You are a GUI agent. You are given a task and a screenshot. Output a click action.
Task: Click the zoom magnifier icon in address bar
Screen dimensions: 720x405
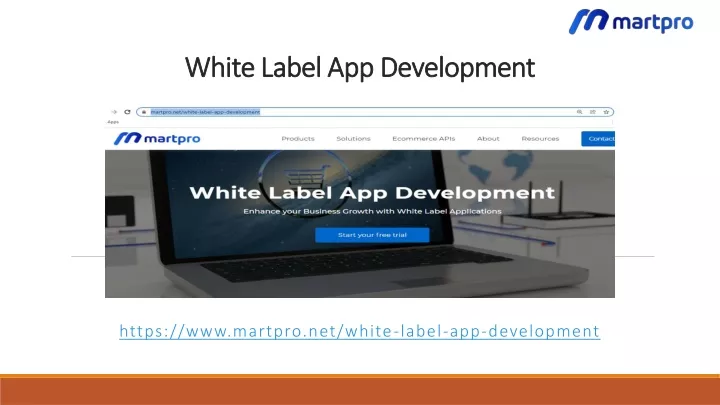coord(579,112)
